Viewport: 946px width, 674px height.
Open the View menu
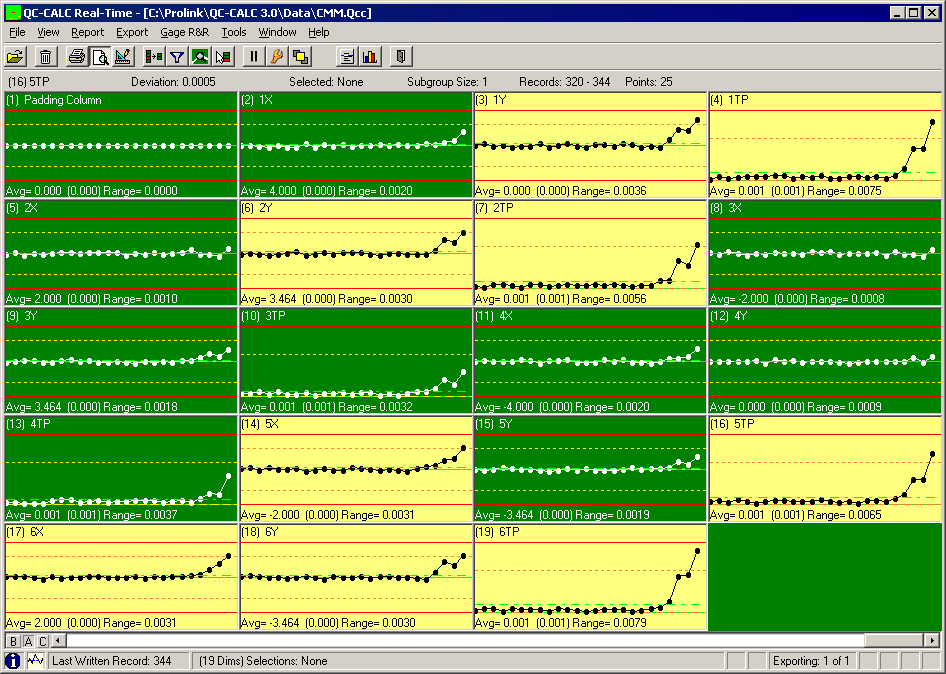[48, 32]
